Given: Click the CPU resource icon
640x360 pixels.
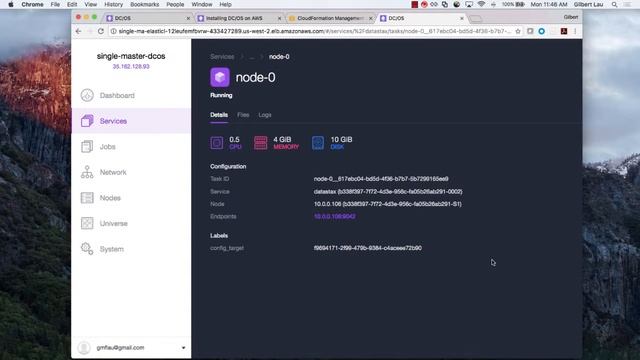Looking at the screenshot, I should click(x=217, y=143).
